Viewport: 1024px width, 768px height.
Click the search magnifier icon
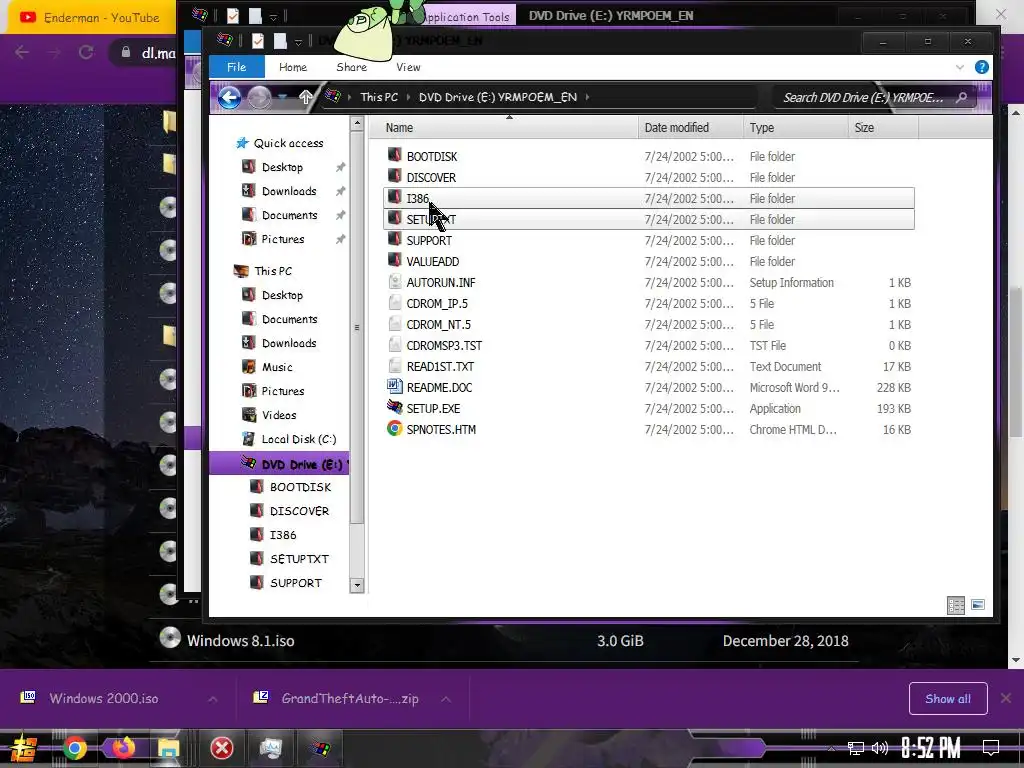click(961, 97)
